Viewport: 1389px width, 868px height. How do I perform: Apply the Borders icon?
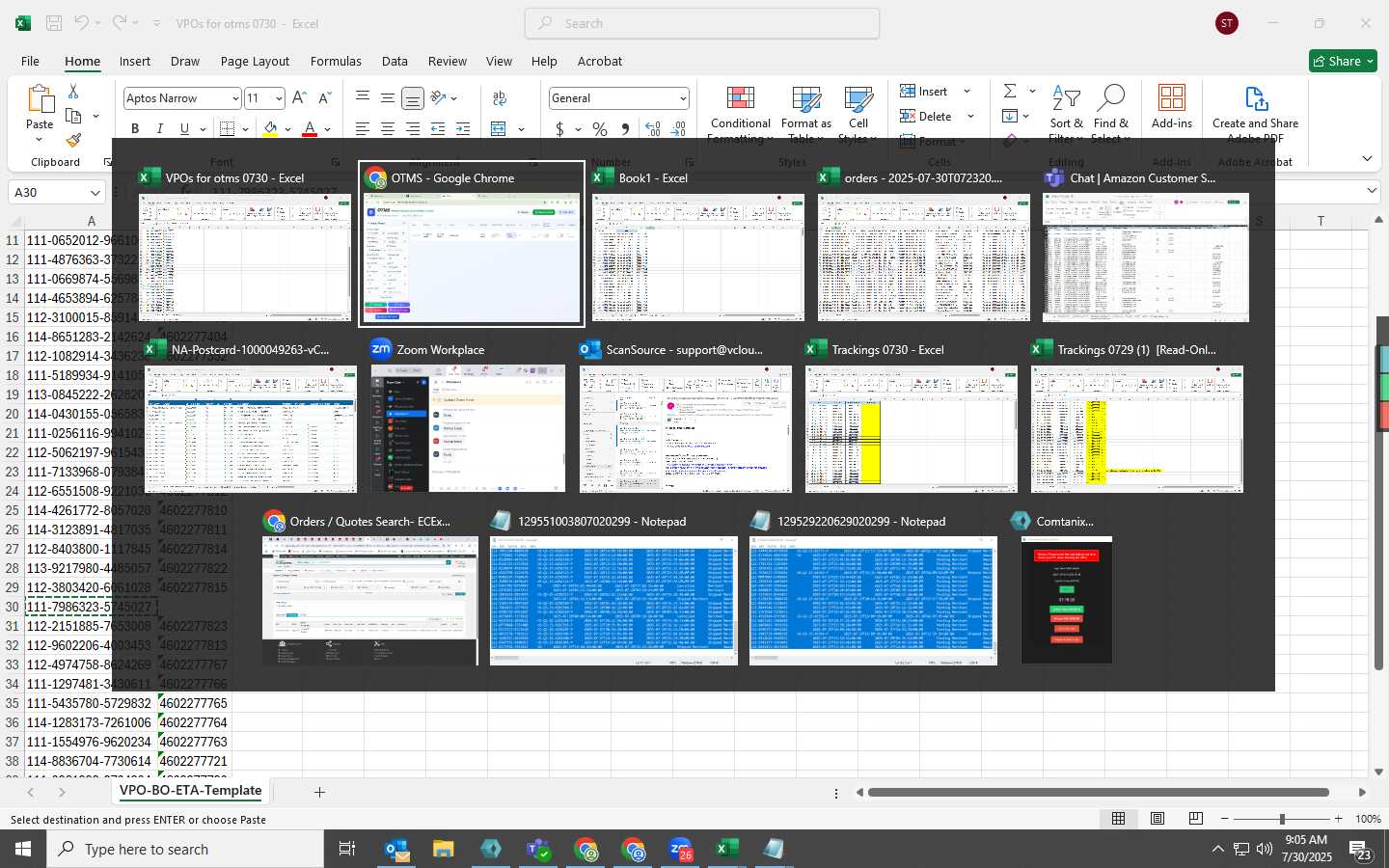point(228,128)
